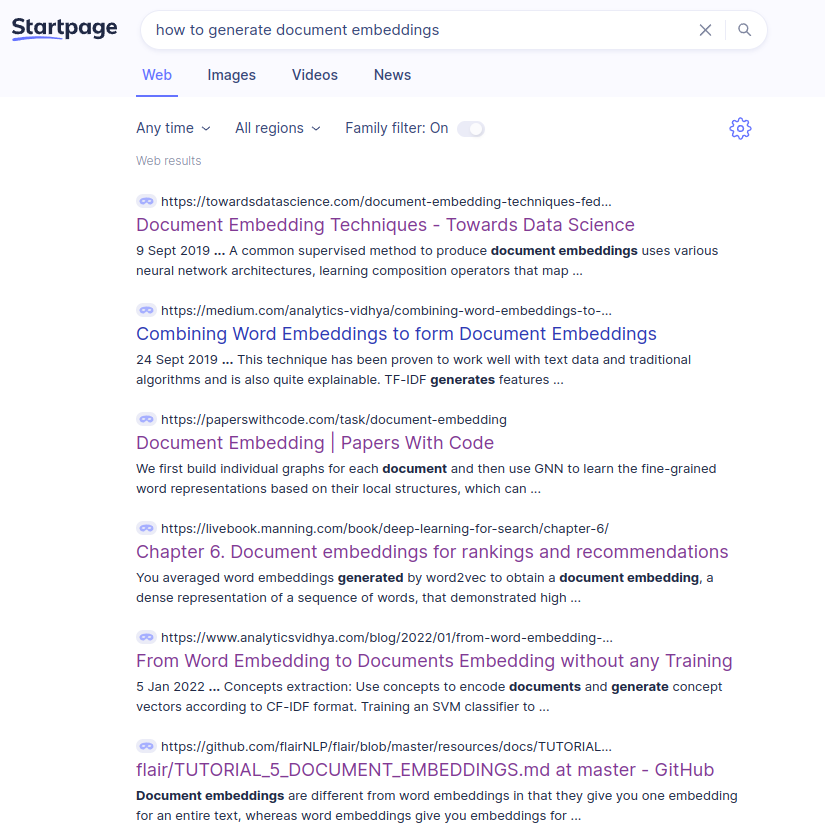Click the github.com/flairNLP URL text
Viewport: 825px width, 827px height.
(386, 747)
